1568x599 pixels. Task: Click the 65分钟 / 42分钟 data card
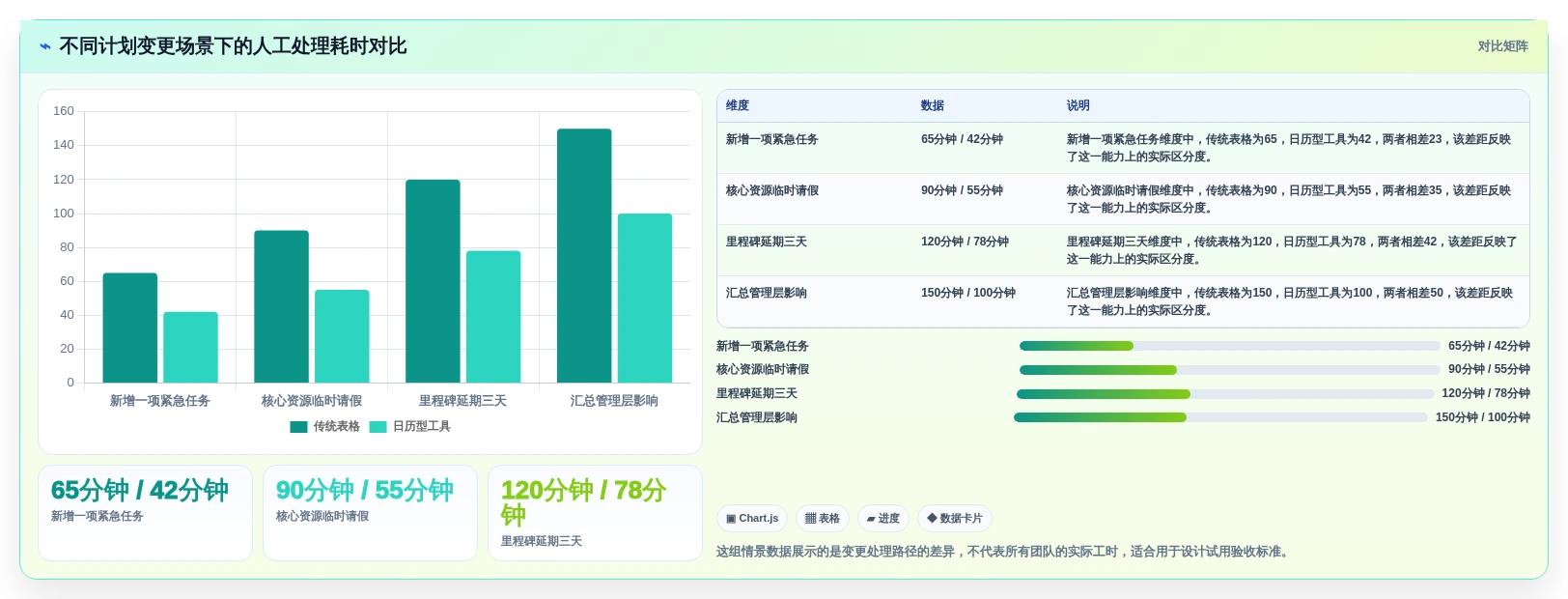coord(145,513)
